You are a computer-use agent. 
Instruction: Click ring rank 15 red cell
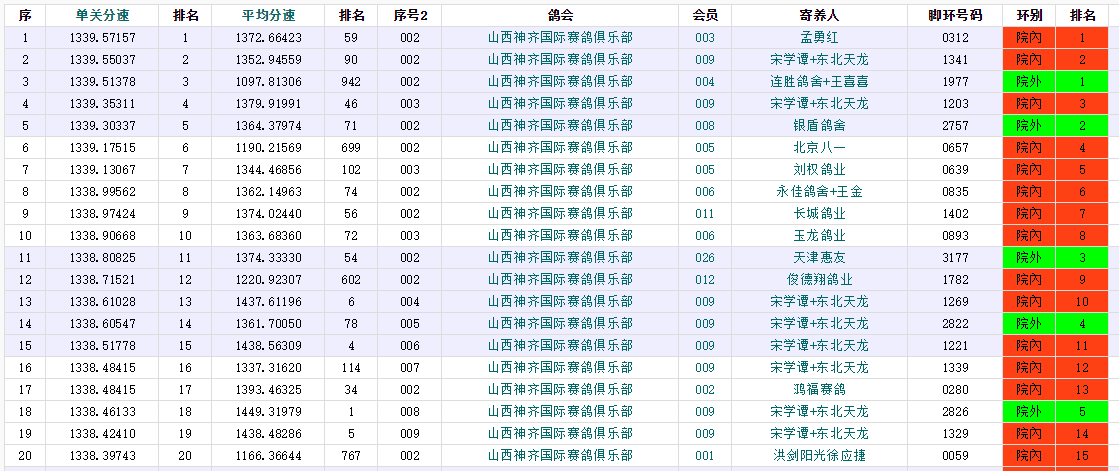click(x=1083, y=455)
